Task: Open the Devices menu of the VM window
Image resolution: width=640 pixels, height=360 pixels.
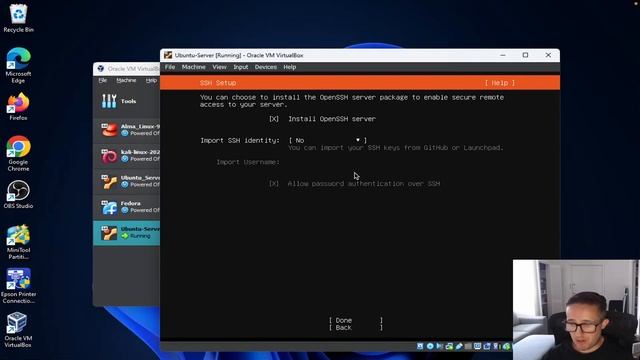Action: coord(266,67)
